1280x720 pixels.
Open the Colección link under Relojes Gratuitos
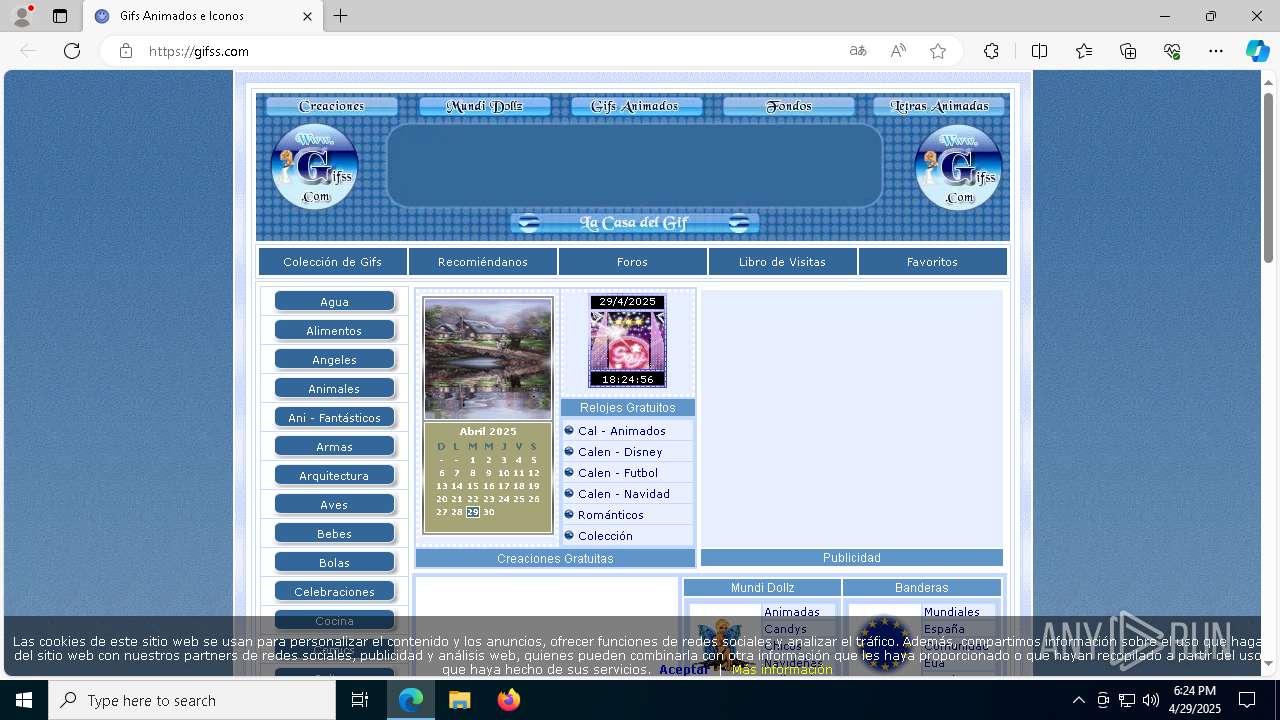(x=605, y=536)
